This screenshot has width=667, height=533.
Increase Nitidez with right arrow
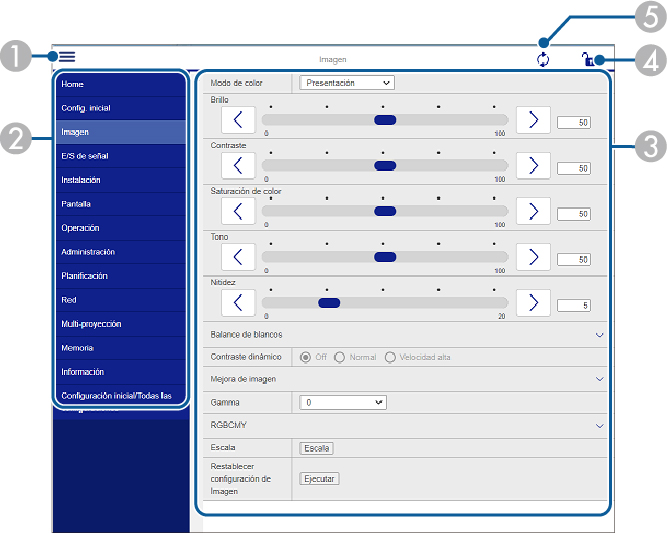pos(533,302)
